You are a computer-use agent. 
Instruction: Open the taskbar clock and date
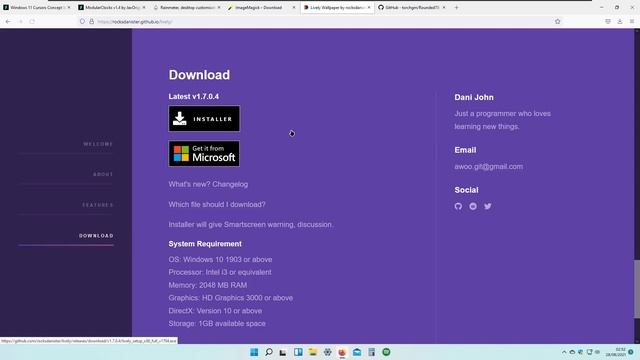coord(616,352)
